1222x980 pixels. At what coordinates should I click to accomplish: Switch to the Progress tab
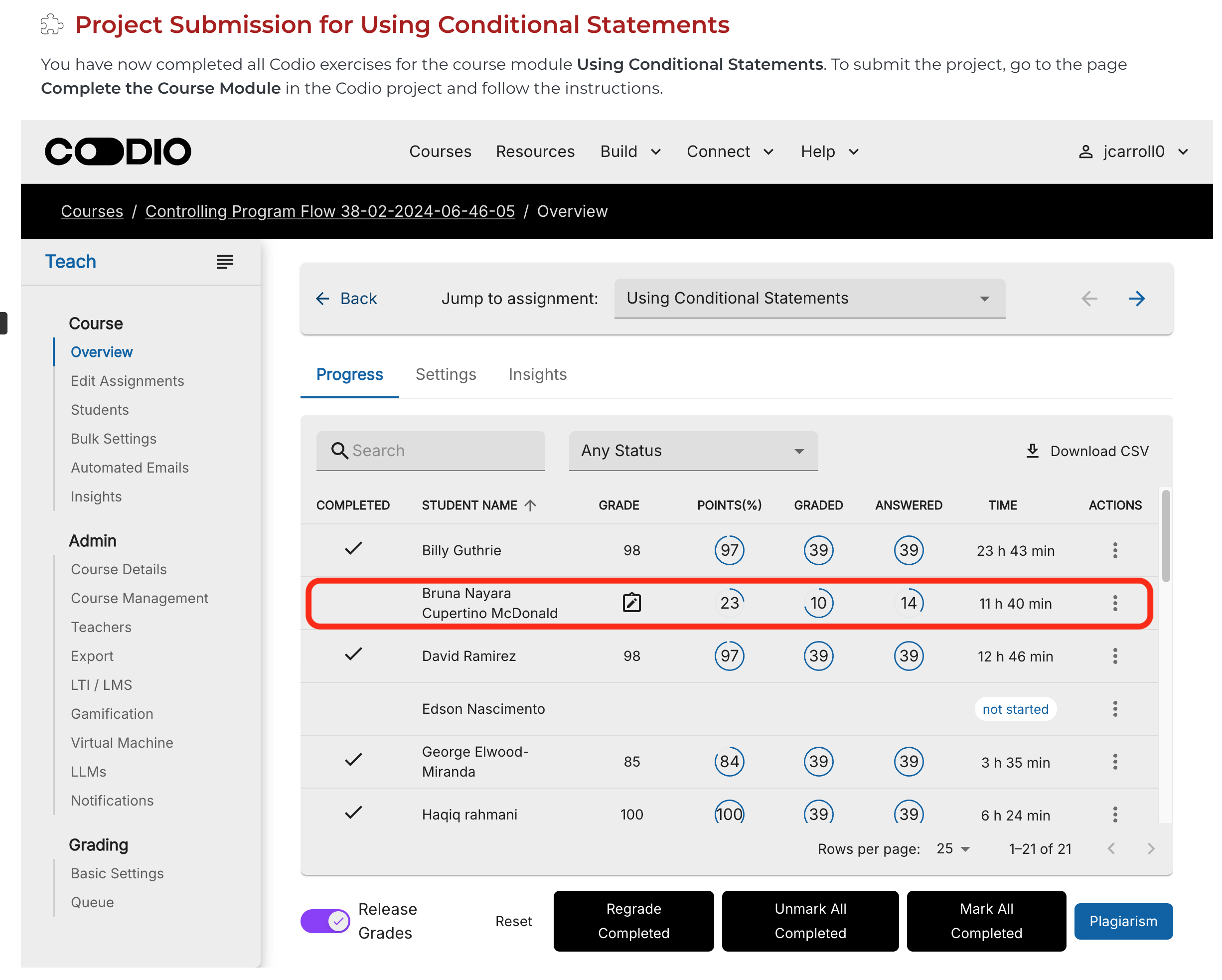point(349,374)
